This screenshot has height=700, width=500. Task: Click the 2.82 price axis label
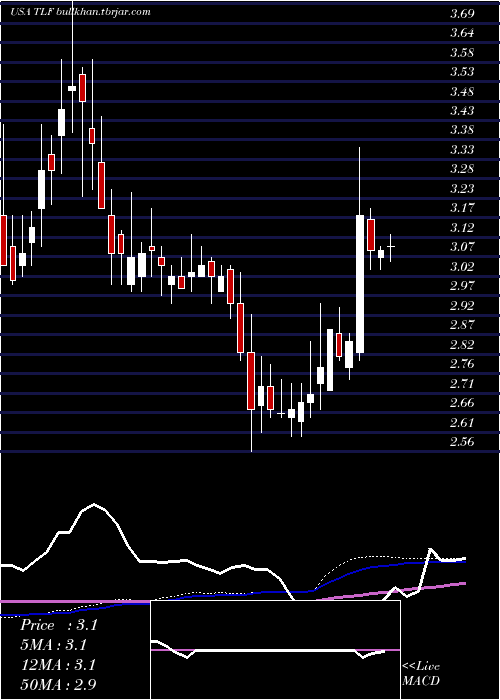coord(462,344)
